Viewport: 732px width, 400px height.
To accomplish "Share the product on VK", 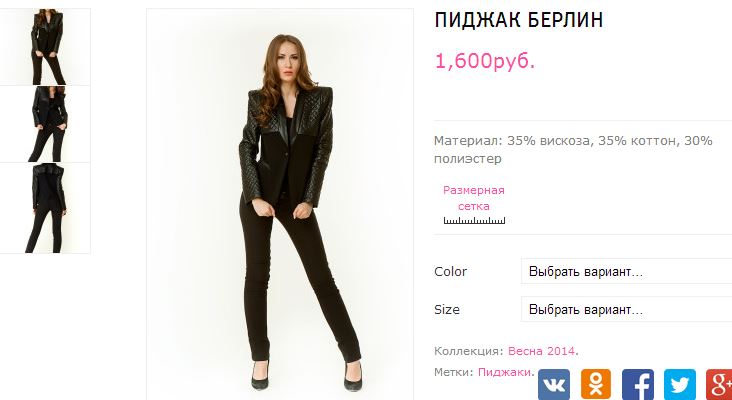I will click(x=554, y=385).
